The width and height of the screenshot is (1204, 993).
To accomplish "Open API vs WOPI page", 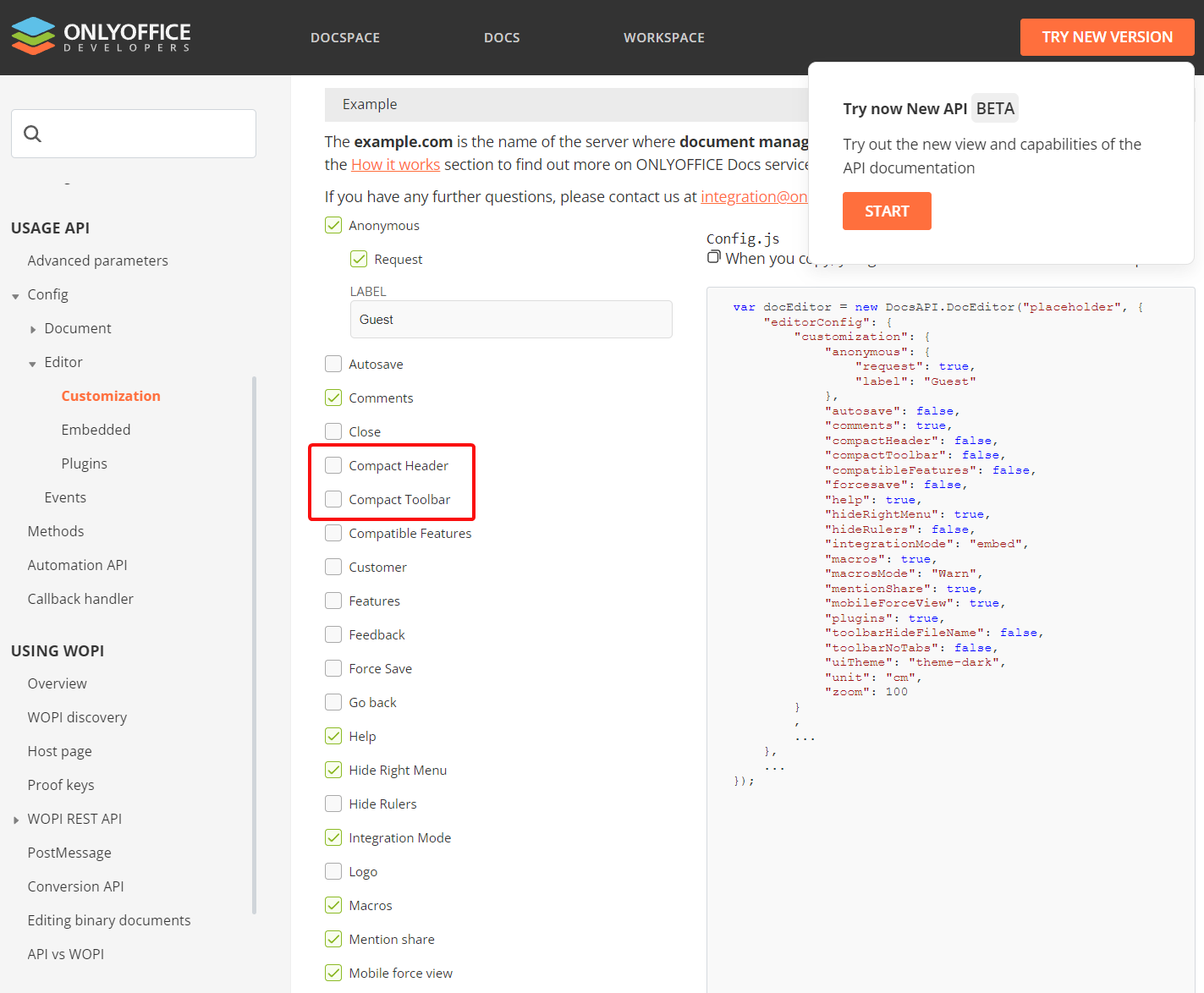I will [x=66, y=954].
